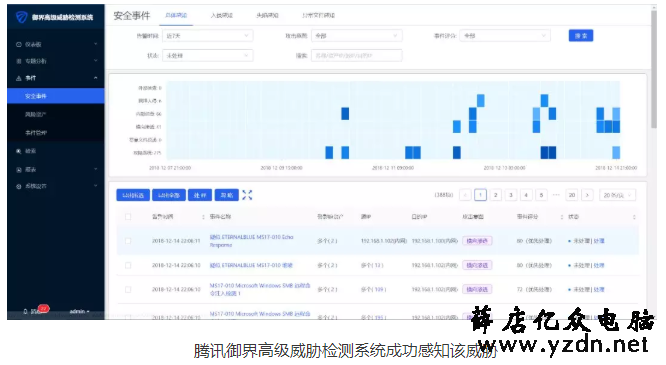Go to the next page with the right arrow
Screen dimensions: 666x365
pyautogui.click(x=587, y=195)
